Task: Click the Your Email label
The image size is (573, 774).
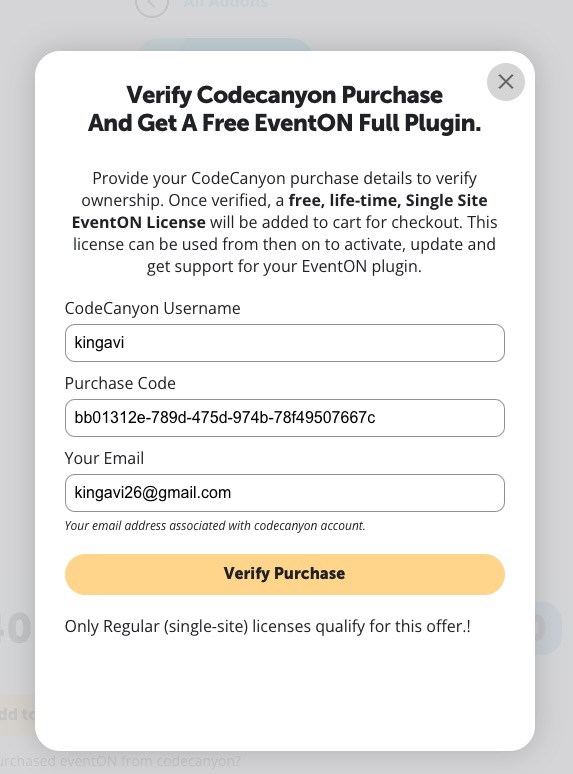Action: [104, 458]
